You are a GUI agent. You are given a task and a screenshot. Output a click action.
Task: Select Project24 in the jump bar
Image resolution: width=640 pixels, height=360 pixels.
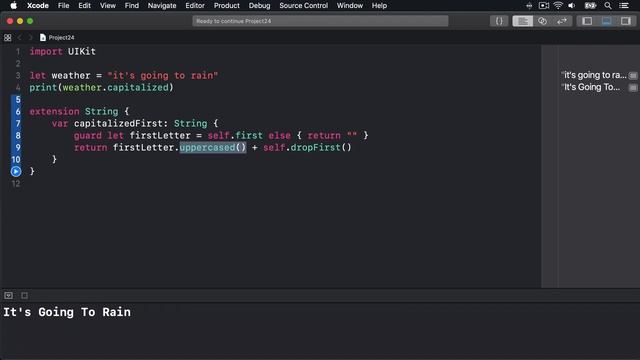(57, 38)
